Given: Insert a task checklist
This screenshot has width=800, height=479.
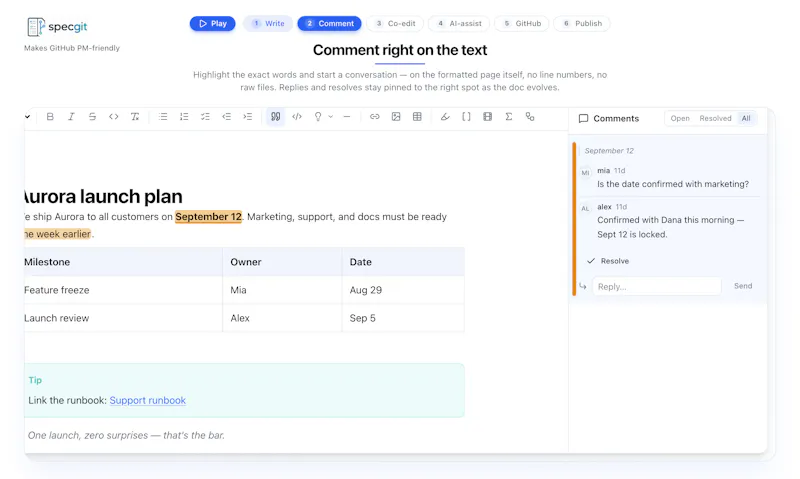Looking at the screenshot, I should (x=205, y=117).
